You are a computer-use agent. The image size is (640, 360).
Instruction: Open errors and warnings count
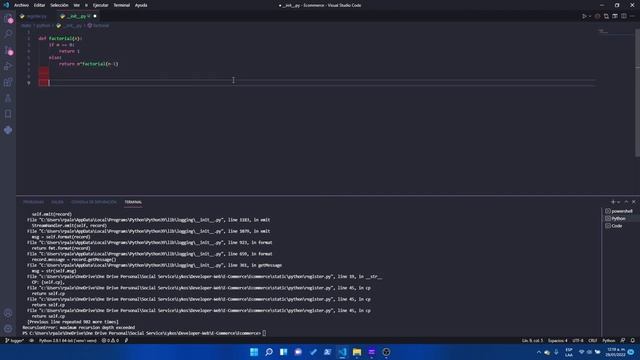[110, 340]
